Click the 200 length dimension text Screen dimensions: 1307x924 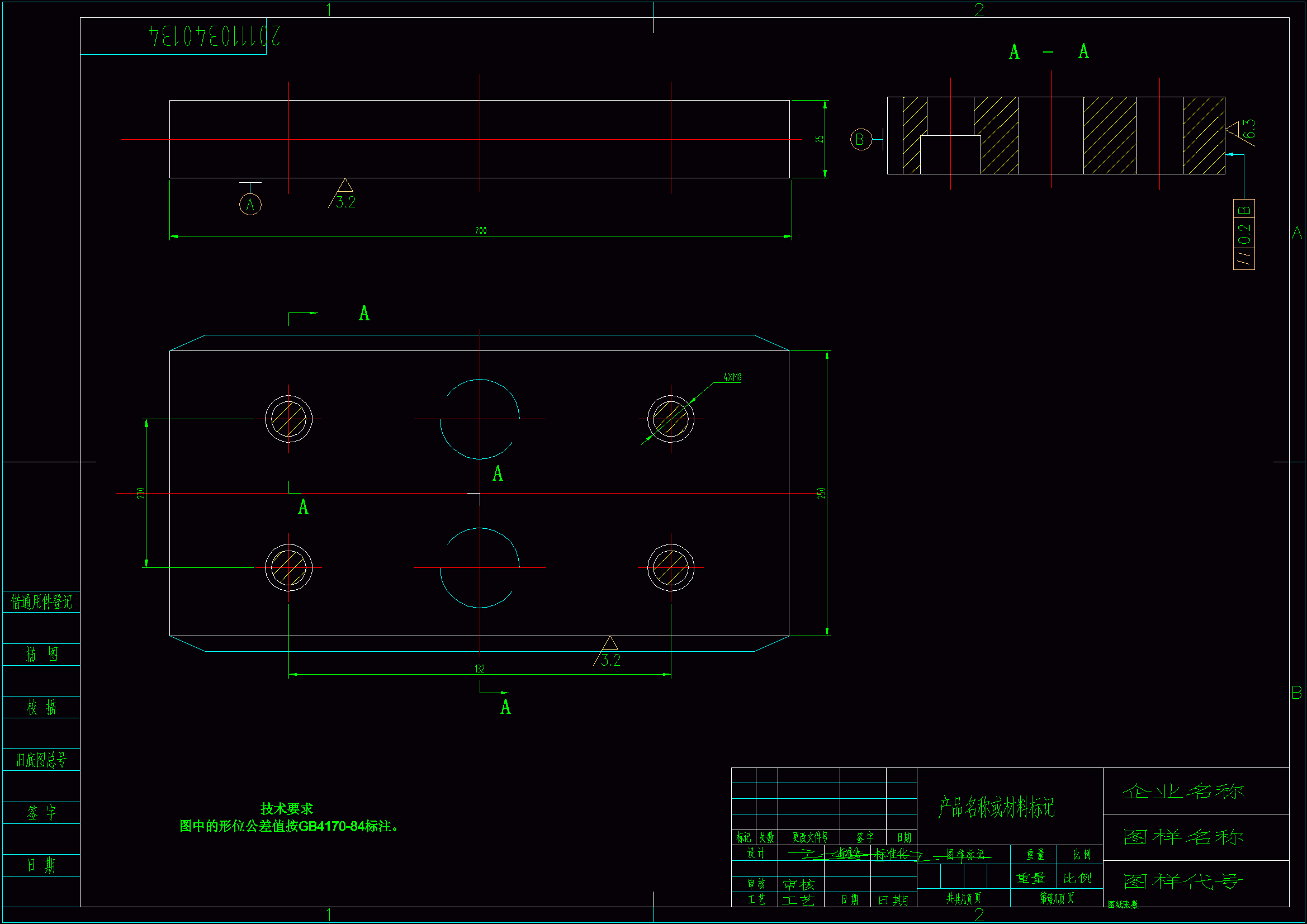pos(480,230)
